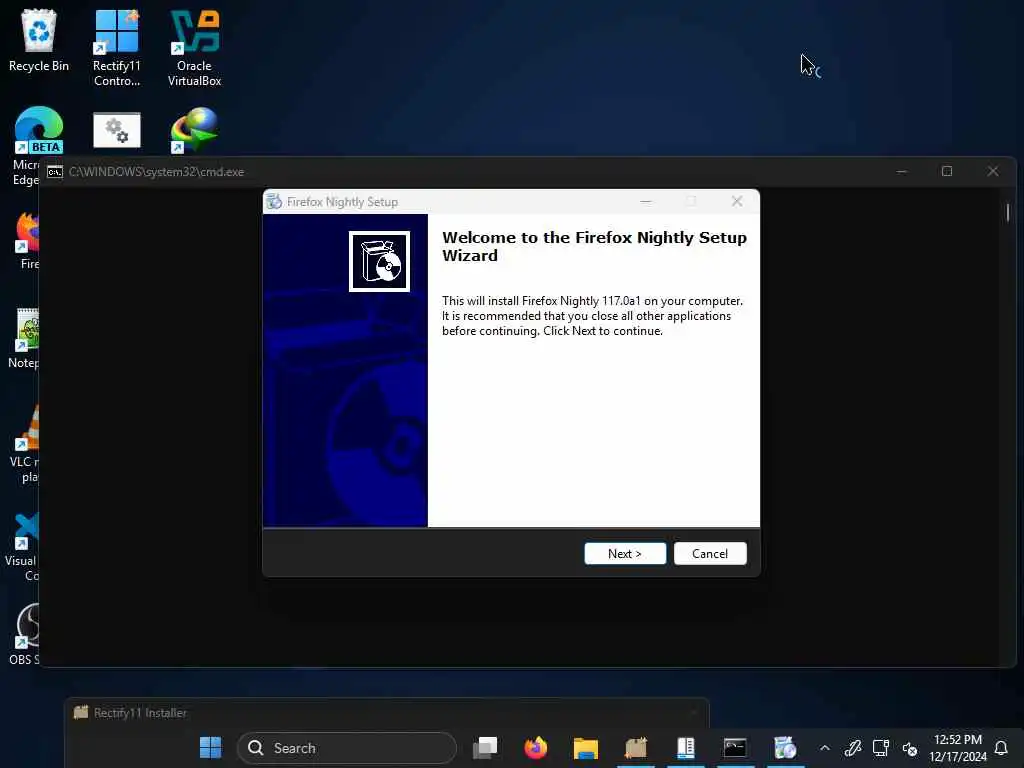Open Firefox from the taskbar
This screenshot has height=768, width=1024.
(536, 748)
